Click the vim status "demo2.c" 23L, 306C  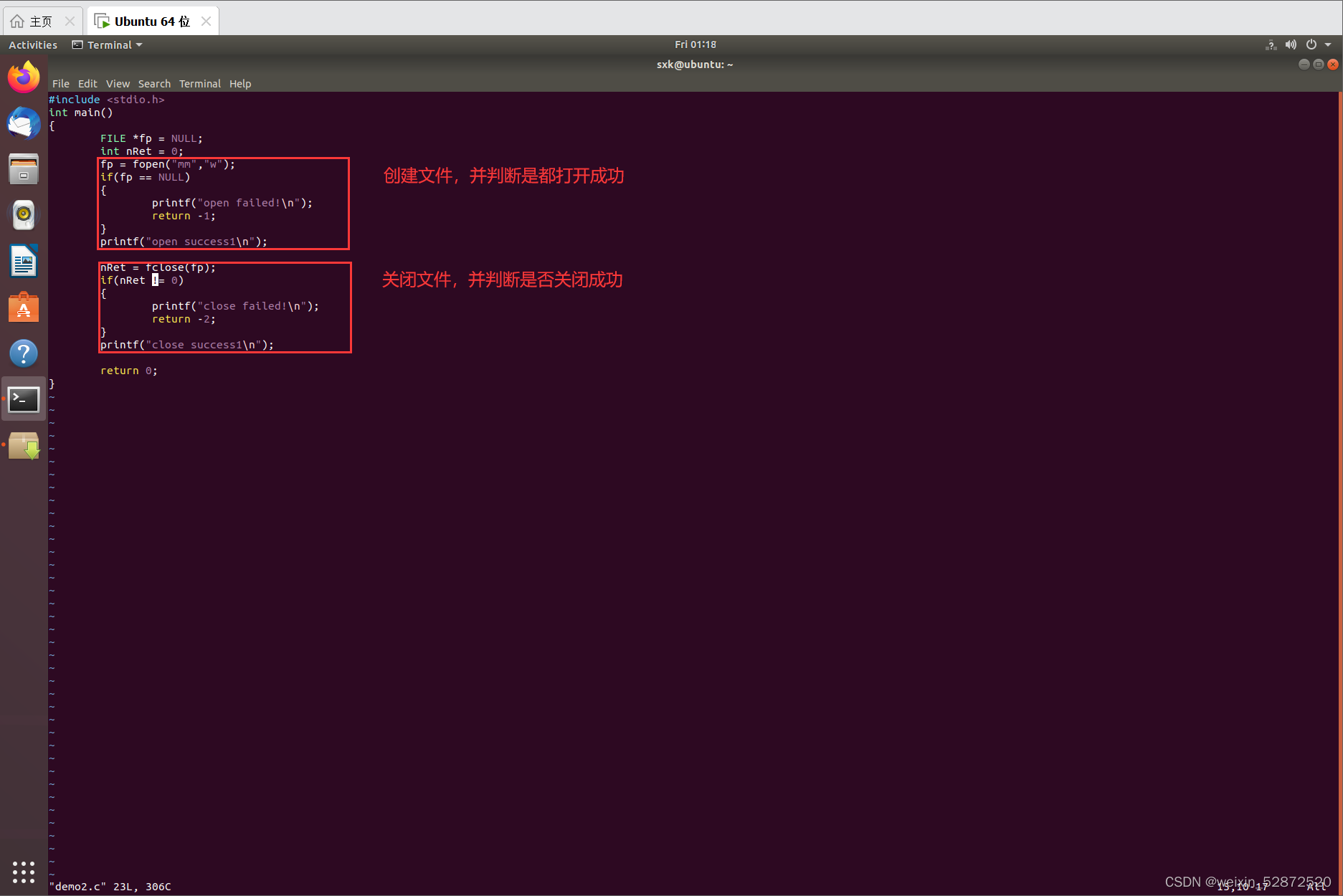coord(110,887)
